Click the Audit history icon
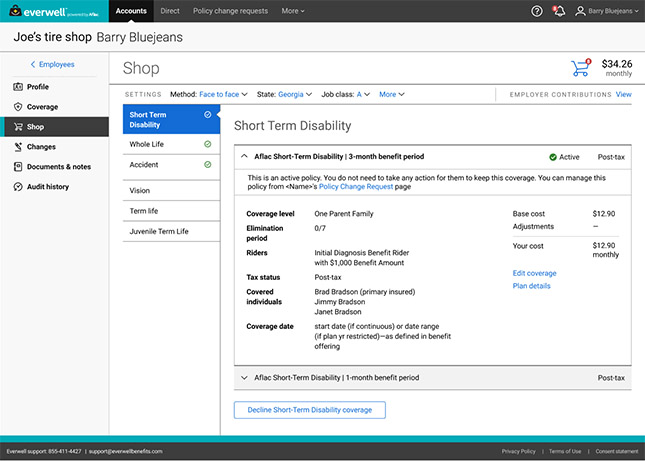645x461 pixels. 18,187
